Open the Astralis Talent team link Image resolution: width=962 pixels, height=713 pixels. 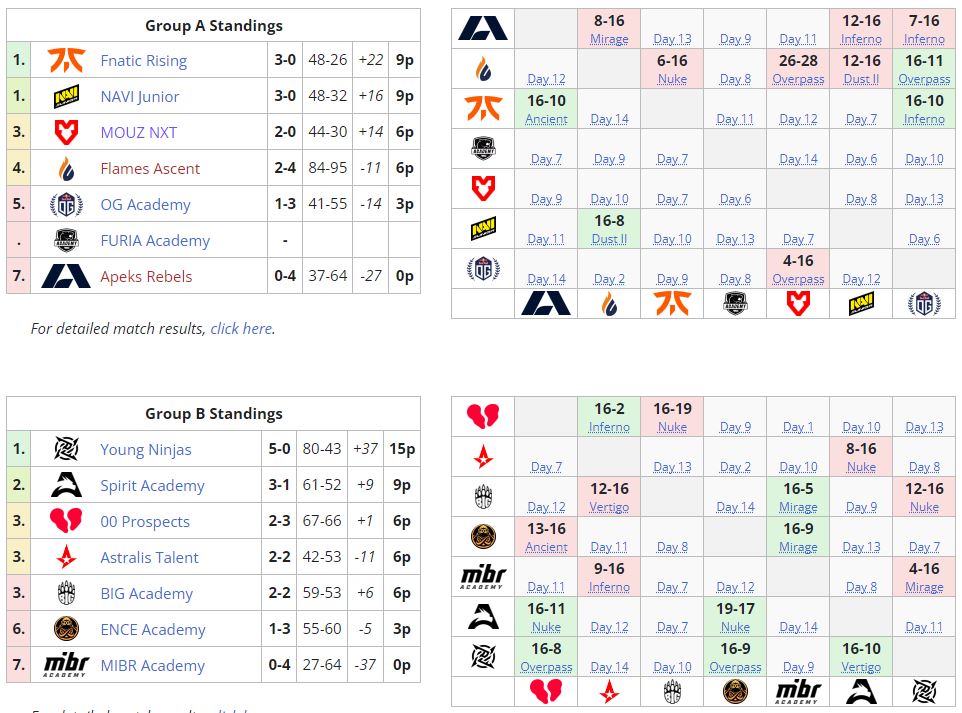[149, 557]
